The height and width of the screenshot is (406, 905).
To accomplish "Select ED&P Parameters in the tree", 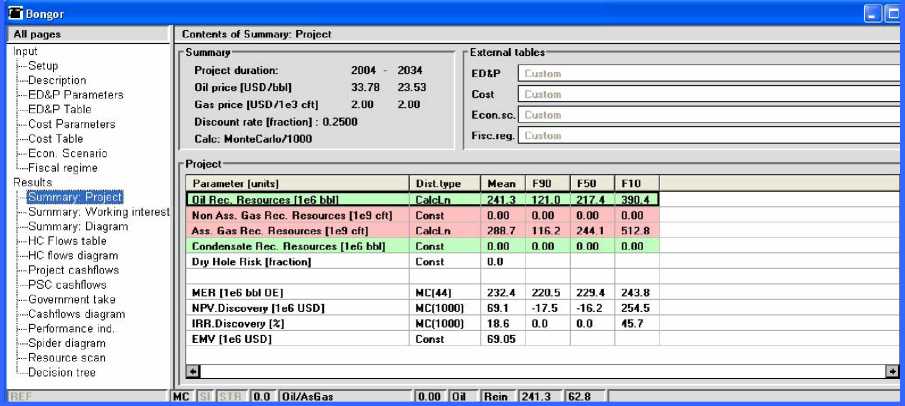I will [75, 94].
